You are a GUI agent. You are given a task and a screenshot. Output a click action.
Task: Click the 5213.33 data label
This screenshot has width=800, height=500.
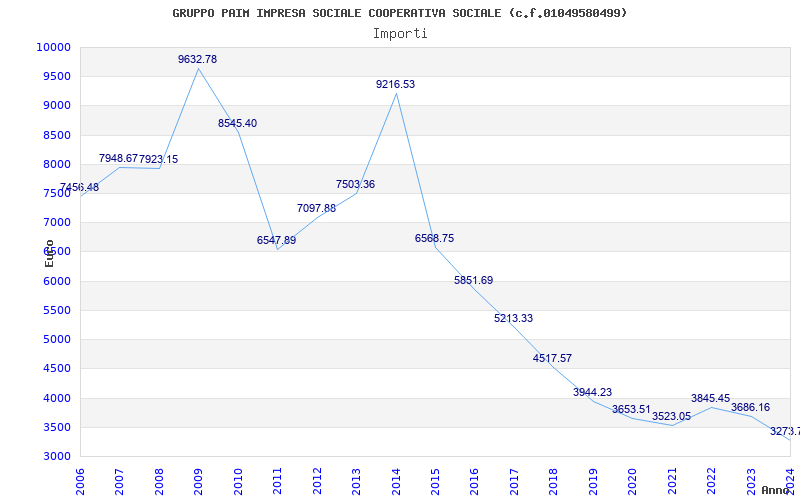coord(513,318)
